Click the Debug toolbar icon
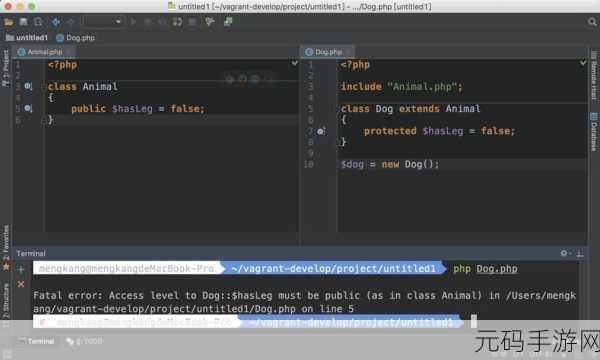Screen dimensions: 600x360 pos(147,22)
